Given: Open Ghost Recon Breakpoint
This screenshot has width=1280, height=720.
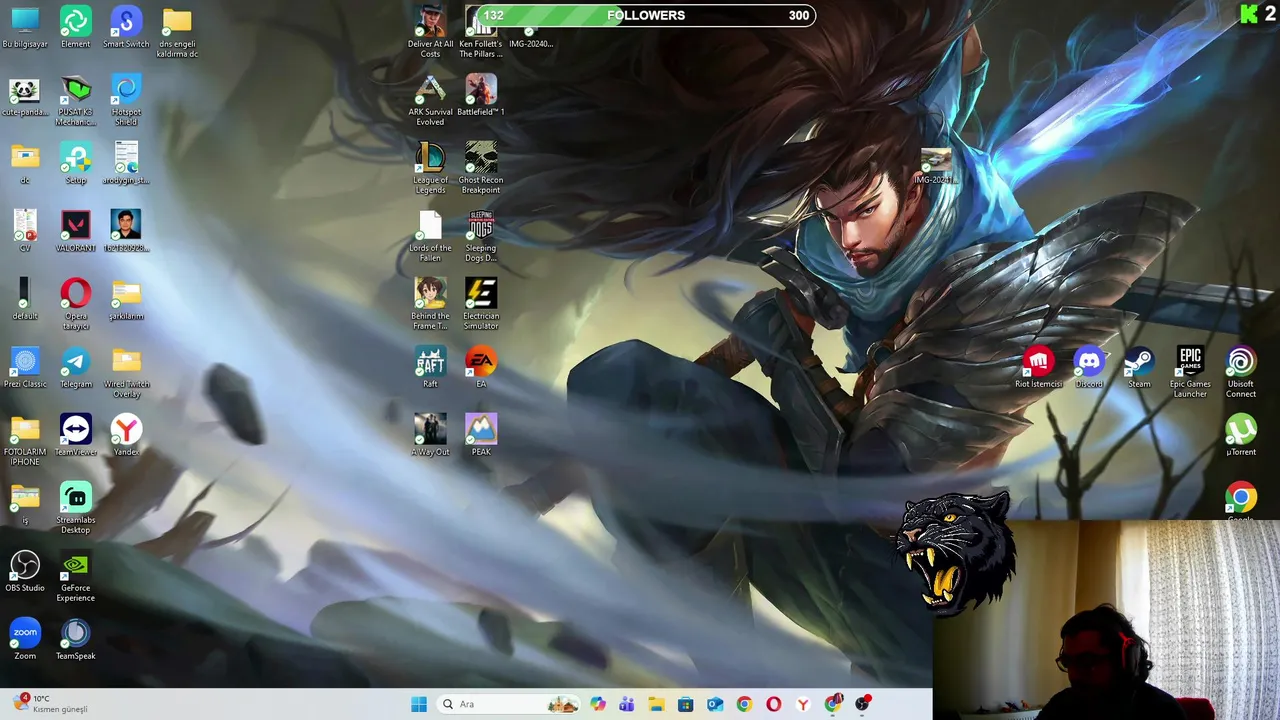Looking at the screenshot, I should coord(481,168).
